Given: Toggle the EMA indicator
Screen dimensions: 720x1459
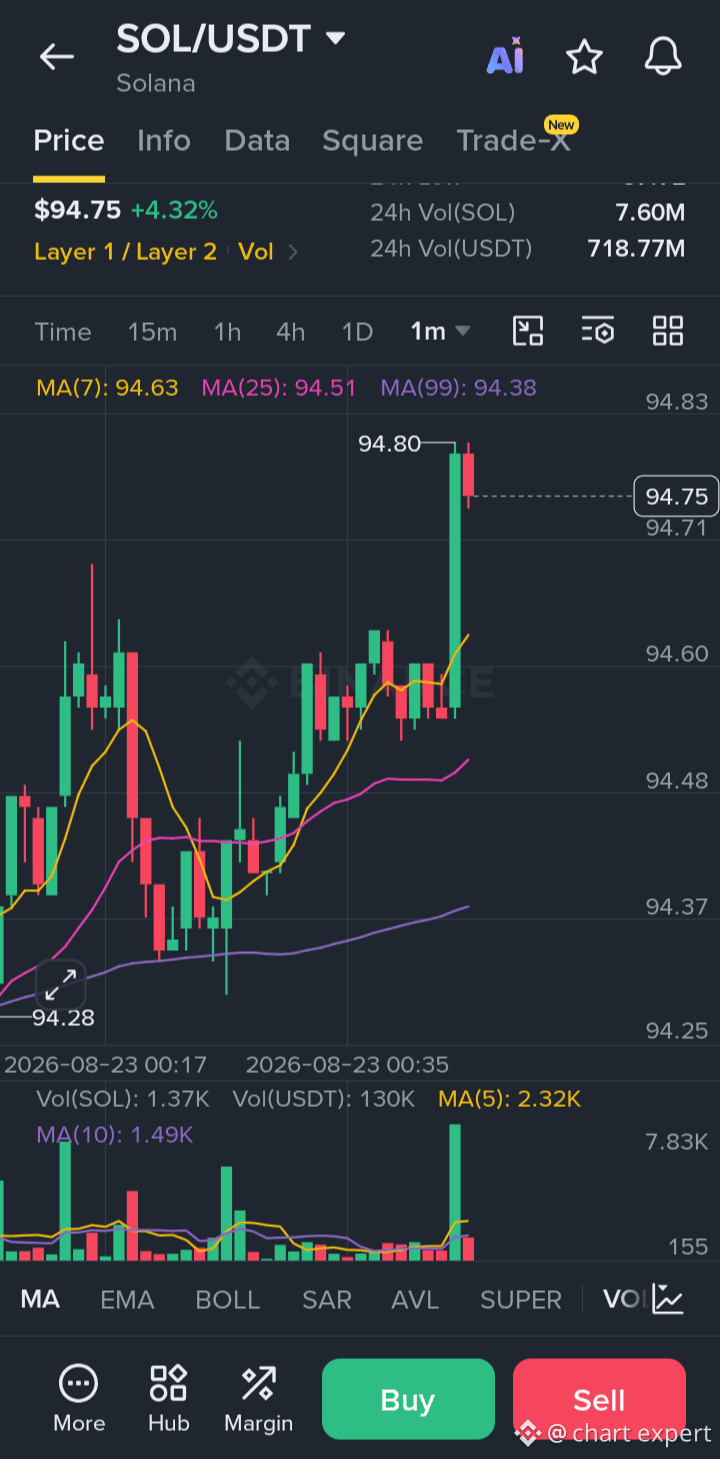Looking at the screenshot, I should 127,1299.
